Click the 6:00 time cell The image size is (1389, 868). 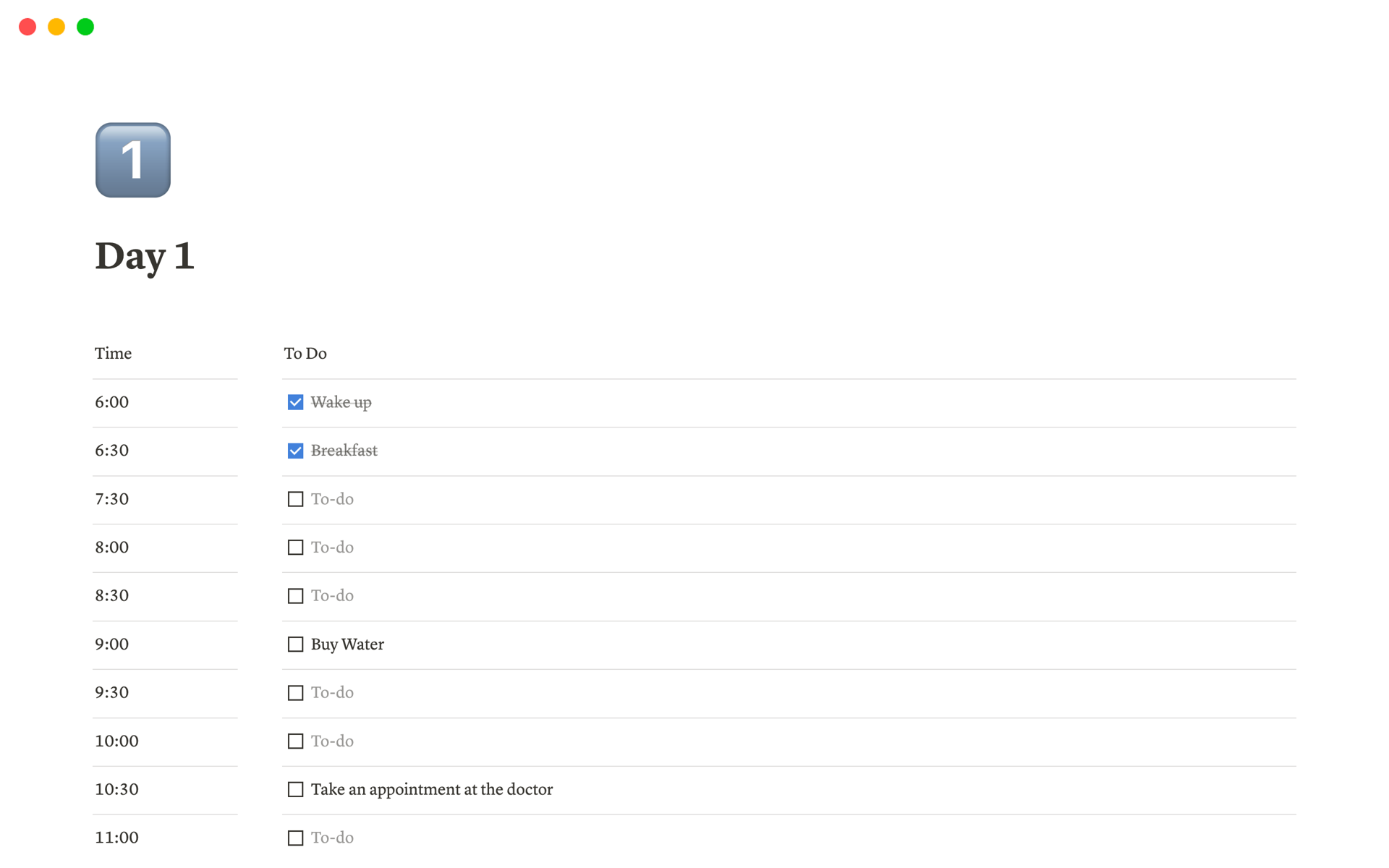[112, 402]
